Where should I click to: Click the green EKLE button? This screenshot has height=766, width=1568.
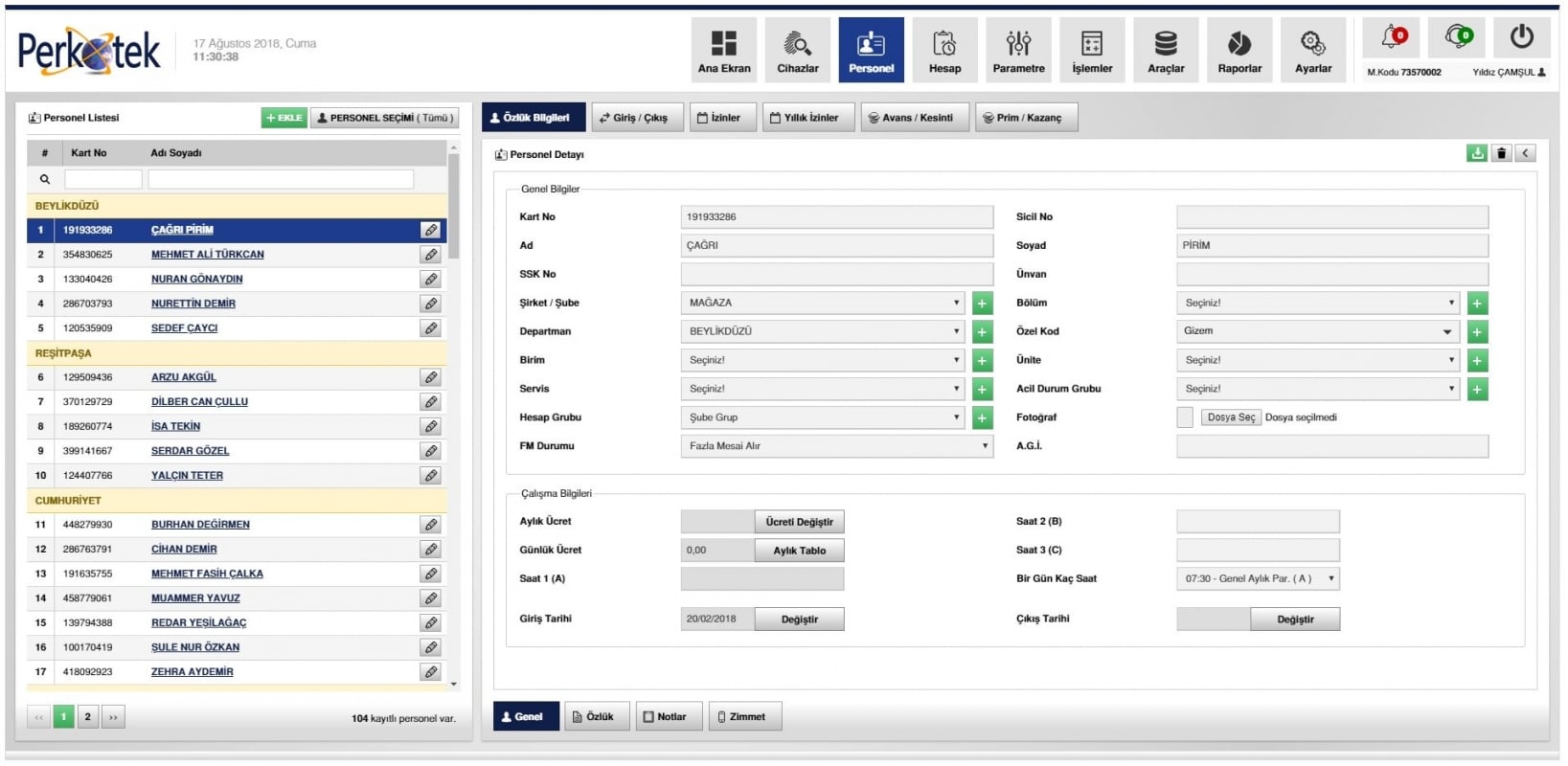pos(284,118)
